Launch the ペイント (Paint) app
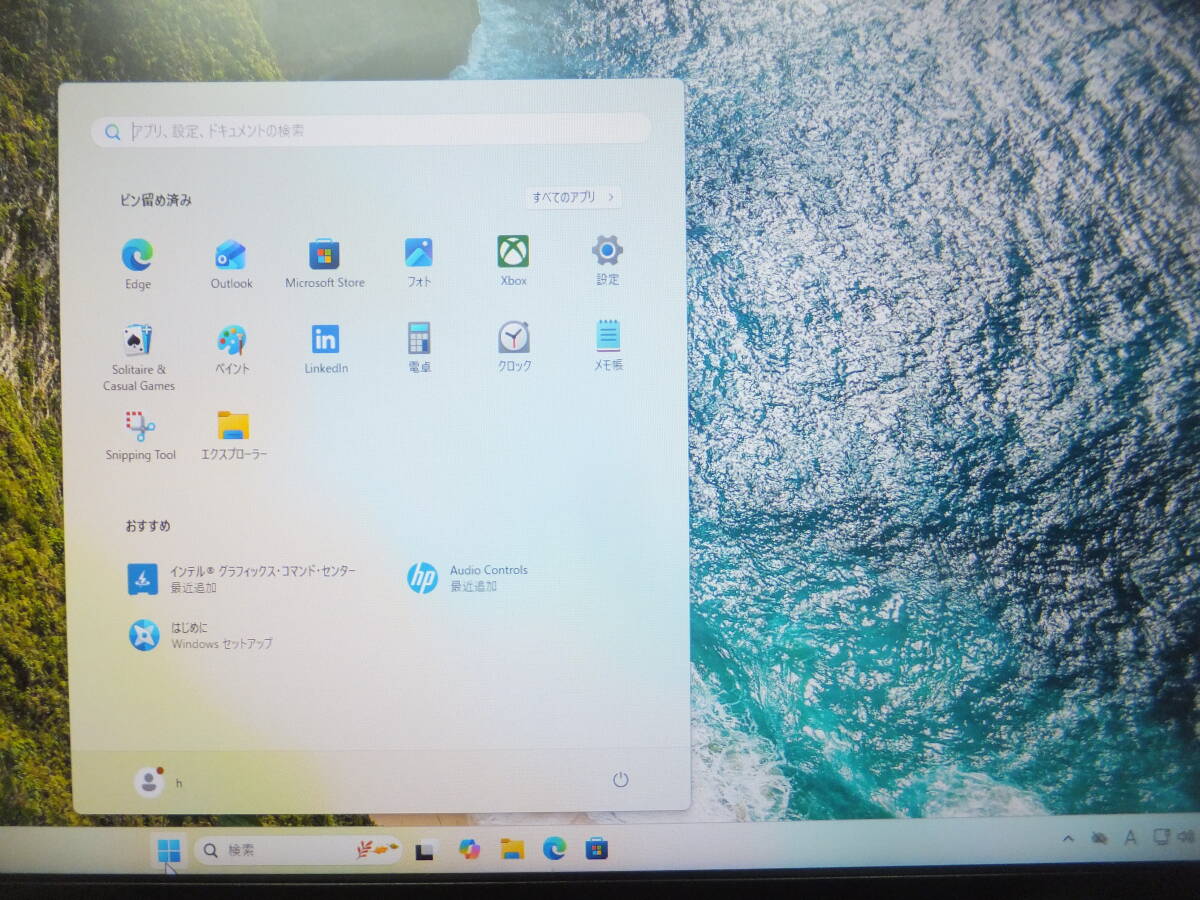The height and width of the screenshot is (900, 1200). [232, 350]
